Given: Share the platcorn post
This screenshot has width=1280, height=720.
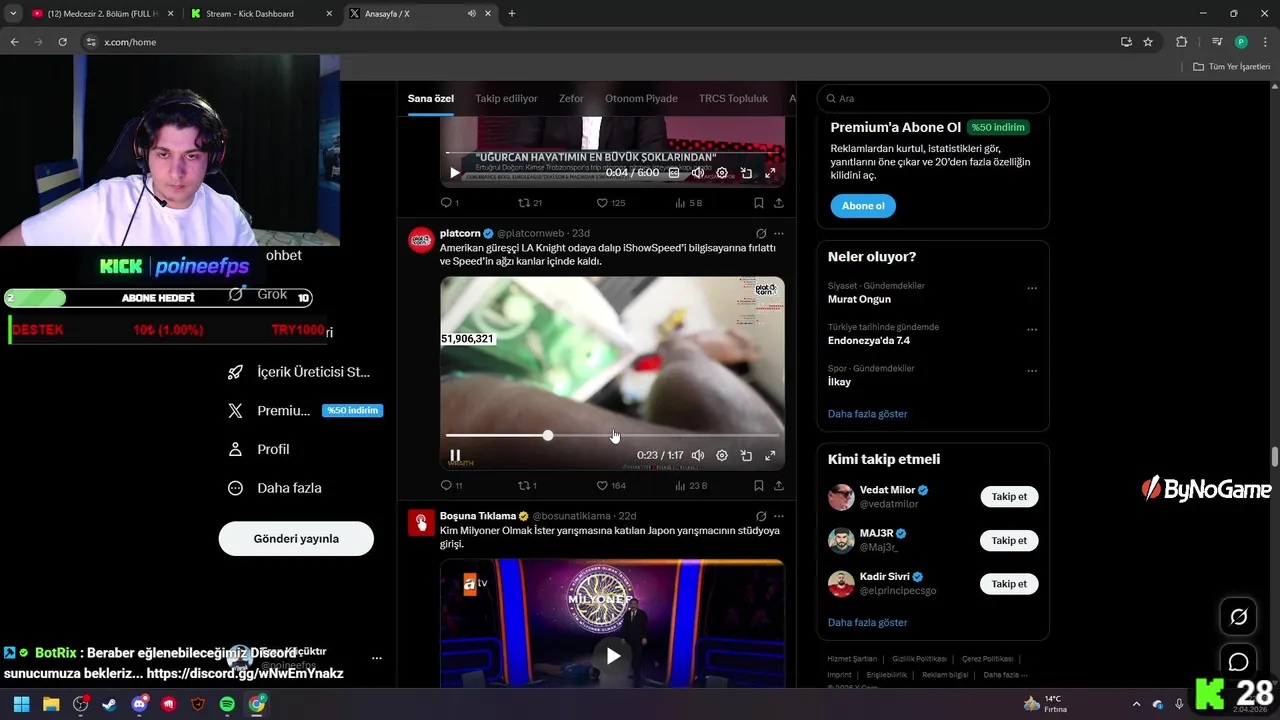Looking at the screenshot, I should pyautogui.click(x=778, y=485).
